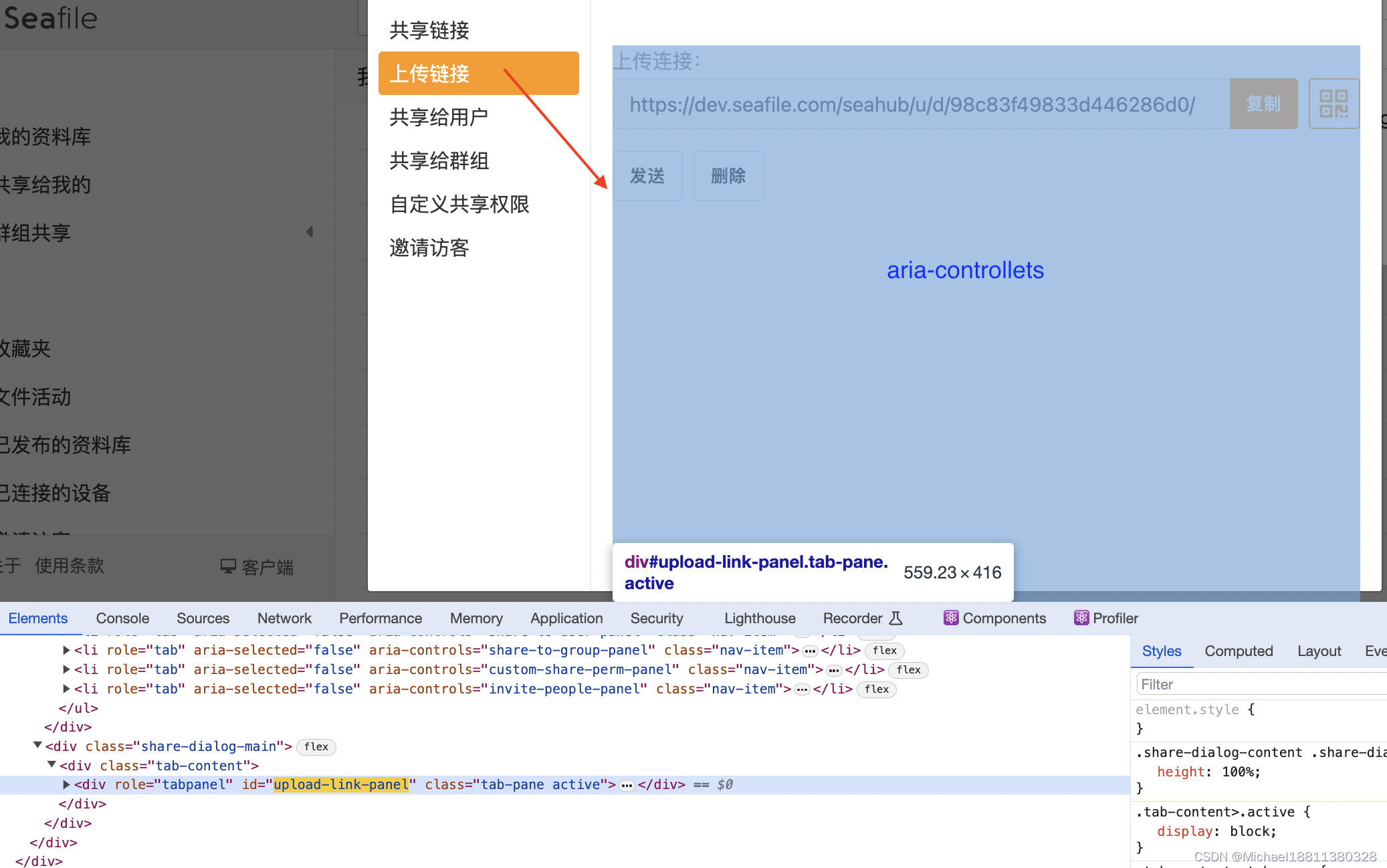The width and height of the screenshot is (1387, 868).
Task: Open DevTools Console tab
Action: 122,618
